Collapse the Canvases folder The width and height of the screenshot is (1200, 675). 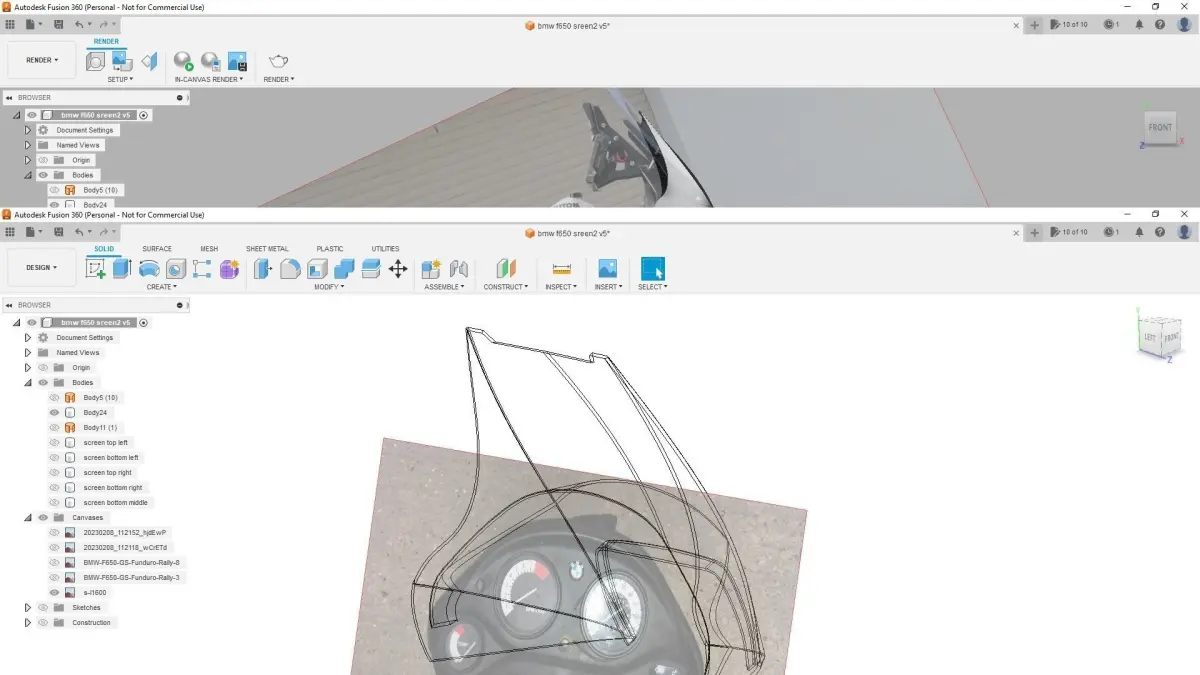(28, 517)
